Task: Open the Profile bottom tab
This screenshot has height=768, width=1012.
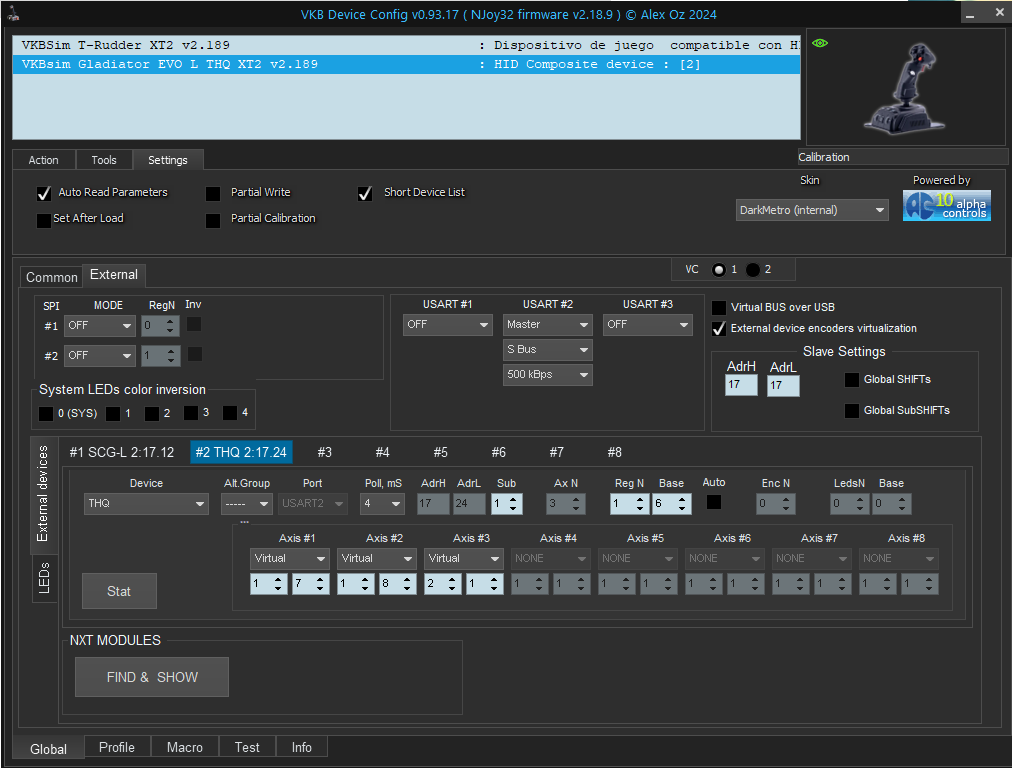Action: [x=117, y=747]
